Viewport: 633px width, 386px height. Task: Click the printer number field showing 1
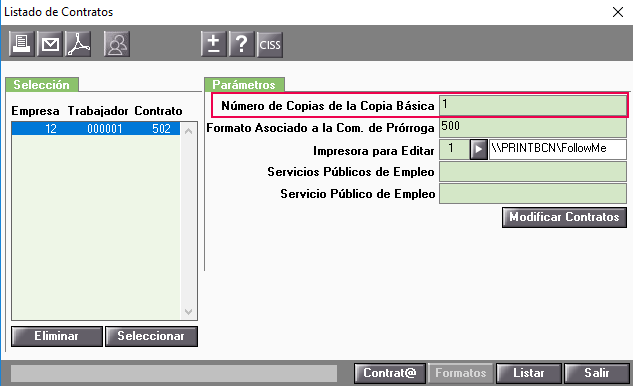454,149
